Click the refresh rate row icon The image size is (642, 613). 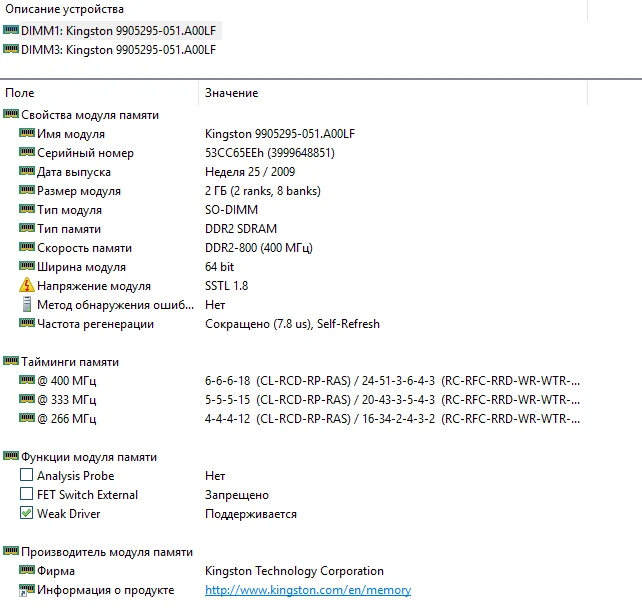pos(27,323)
